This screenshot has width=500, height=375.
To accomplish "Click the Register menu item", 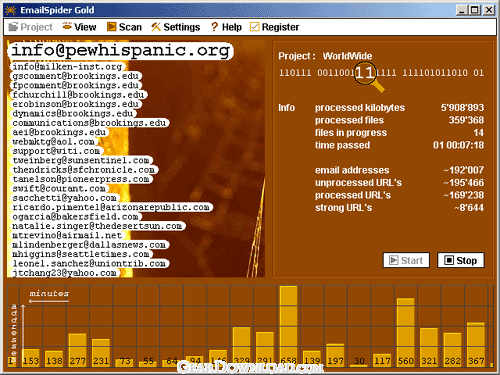I will tap(274, 27).
